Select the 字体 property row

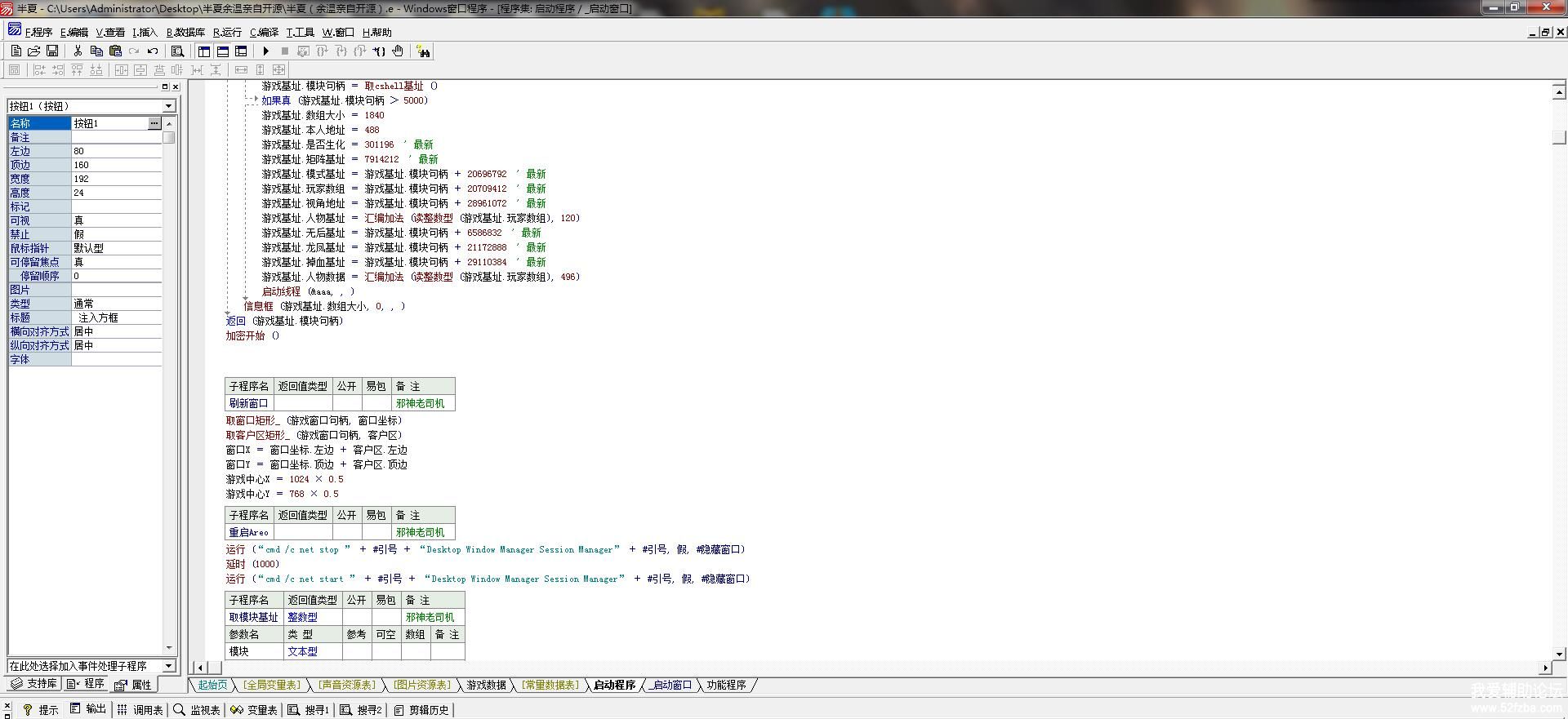[85, 359]
